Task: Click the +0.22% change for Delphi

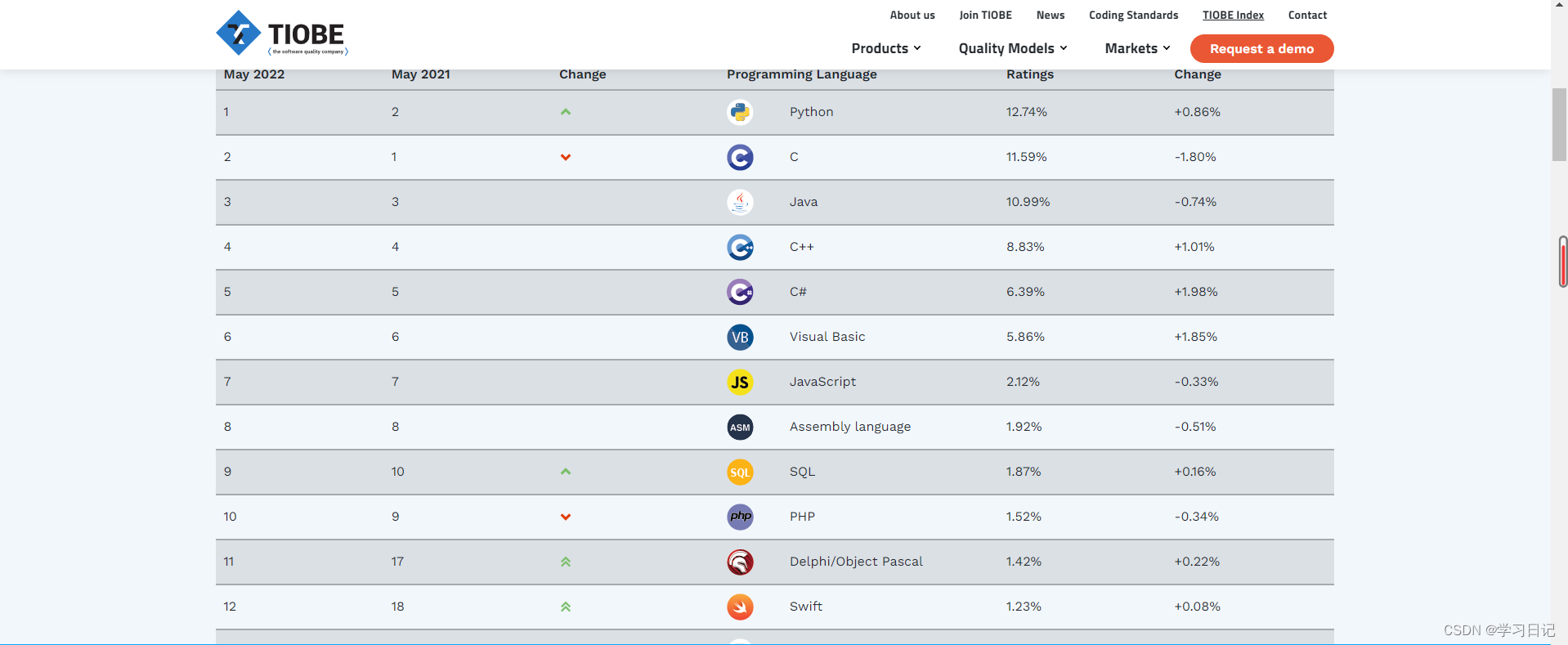Action: coord(1197,562)
